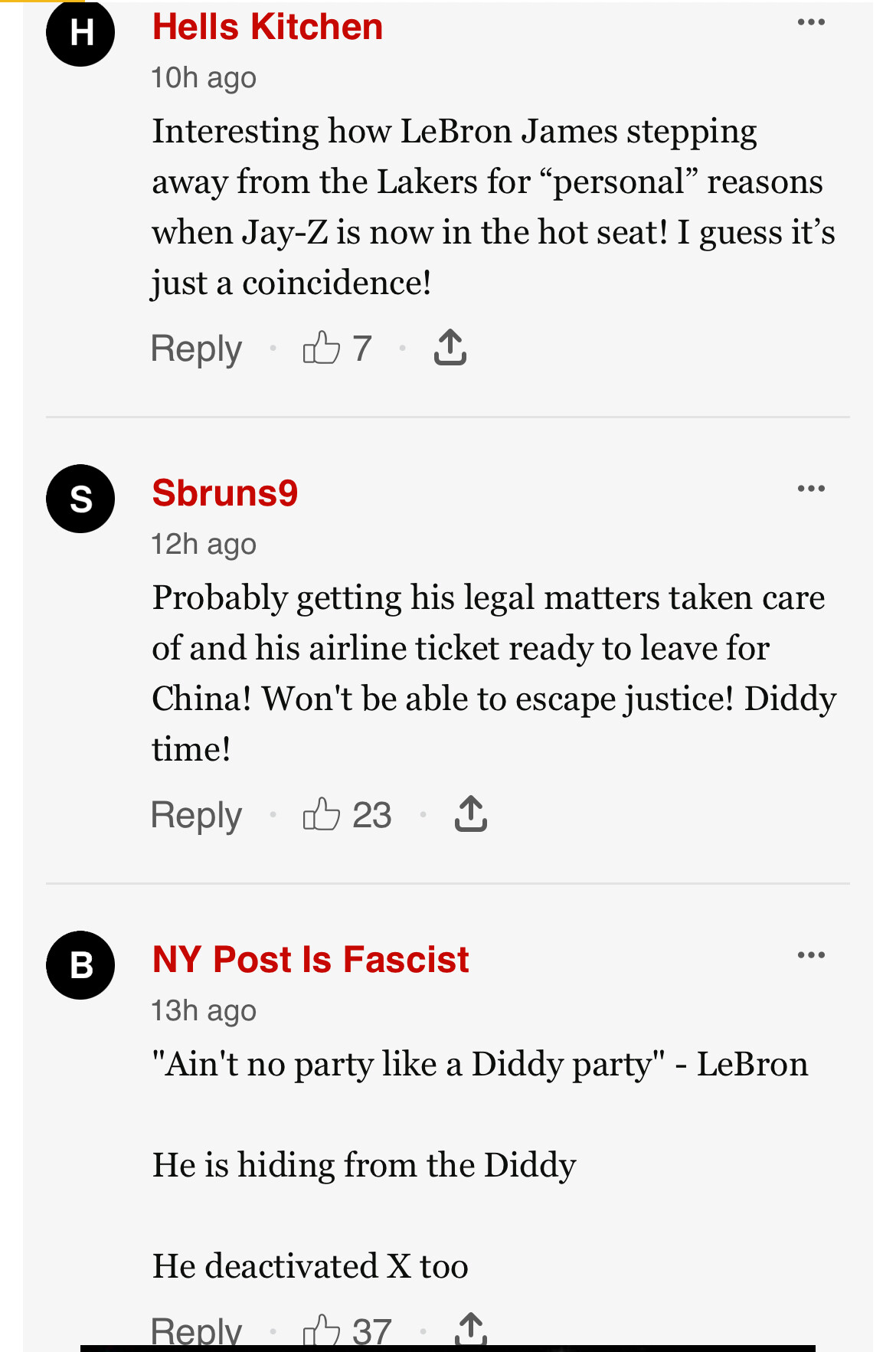Reply to the Hells Kitchen comment

click(196, 349)
